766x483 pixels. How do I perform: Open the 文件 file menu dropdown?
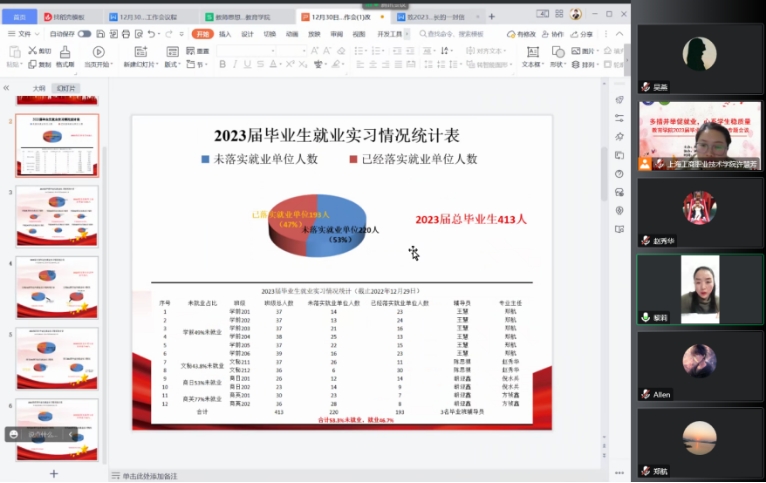(22, 34)
